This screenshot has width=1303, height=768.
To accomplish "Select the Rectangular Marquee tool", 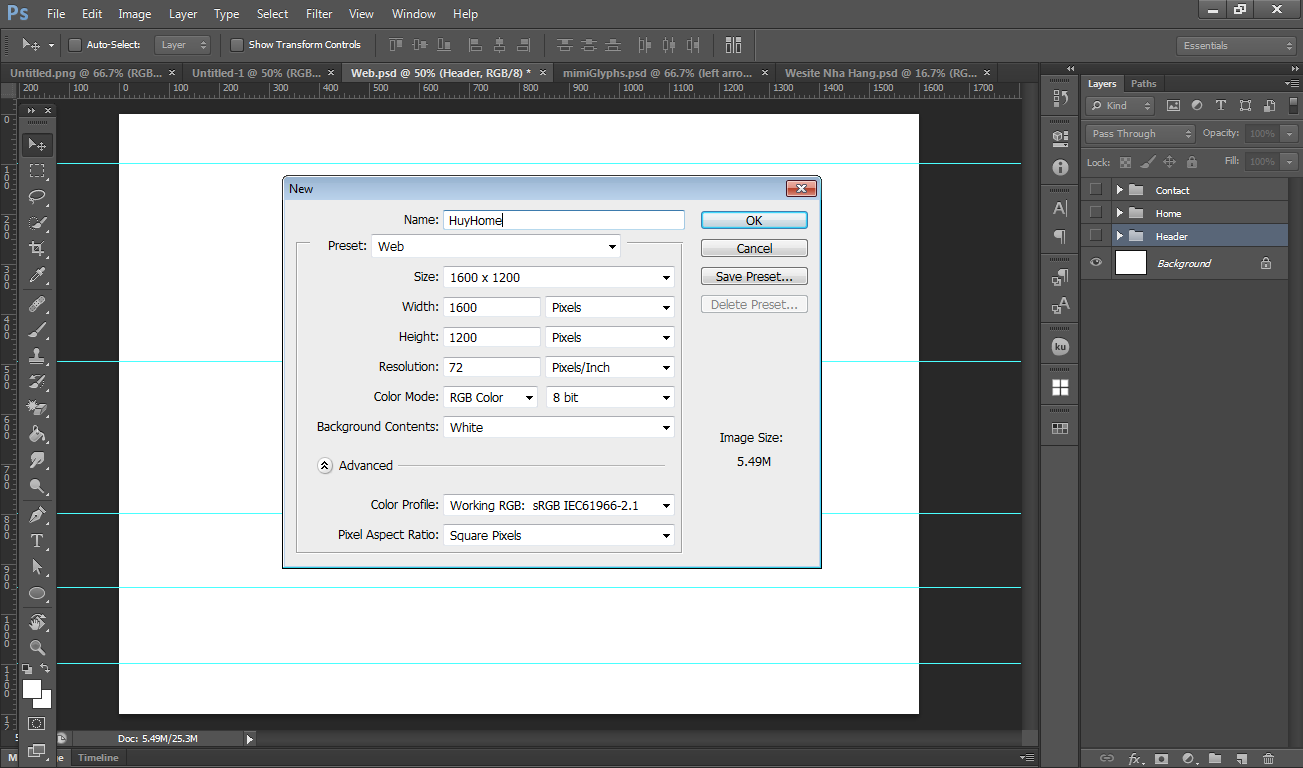I will point(37,171).
